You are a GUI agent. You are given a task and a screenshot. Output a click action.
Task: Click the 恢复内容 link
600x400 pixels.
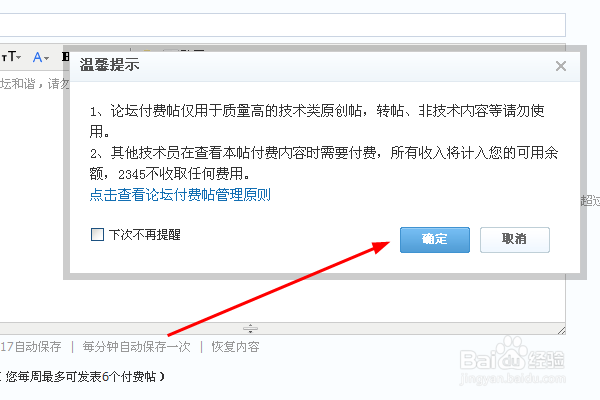pyautogui.click(x=235, y=347)
